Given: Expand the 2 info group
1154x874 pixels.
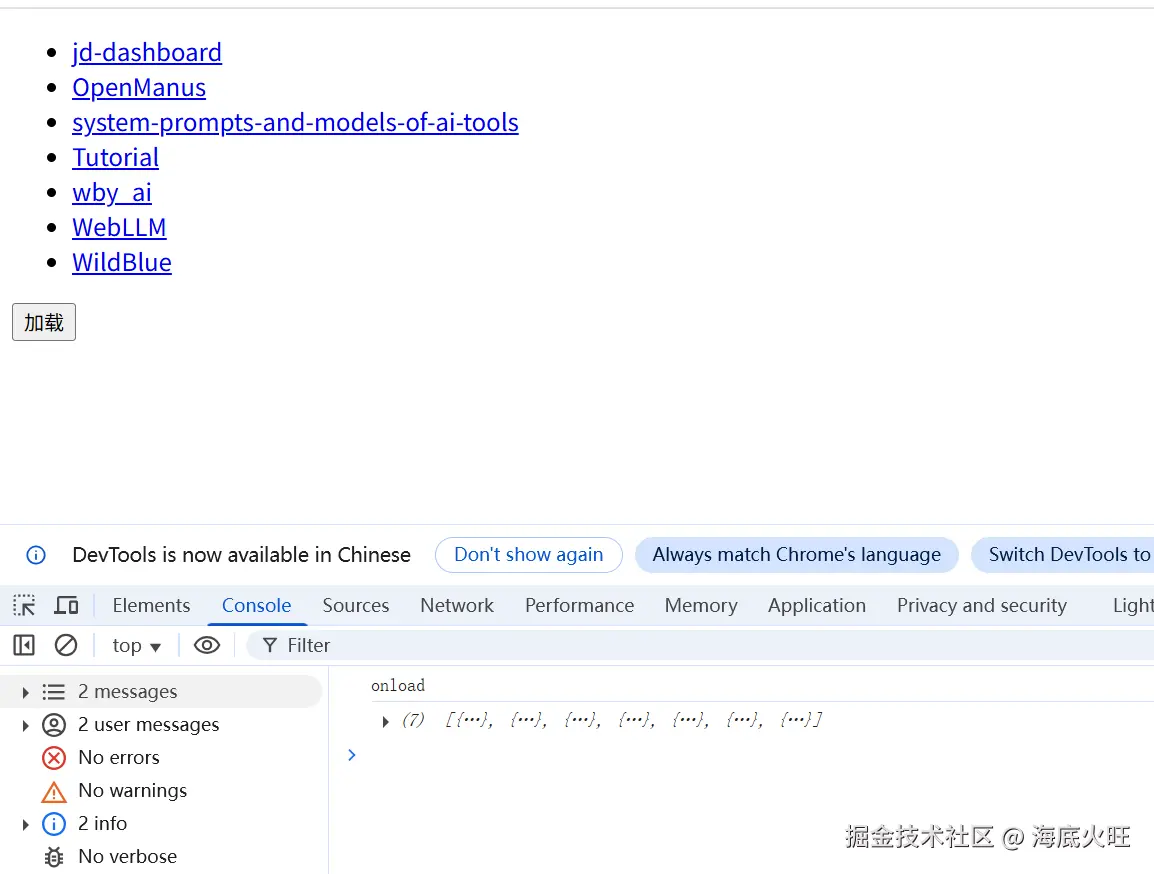Looking at the screenshot, I should coord(25,825).
